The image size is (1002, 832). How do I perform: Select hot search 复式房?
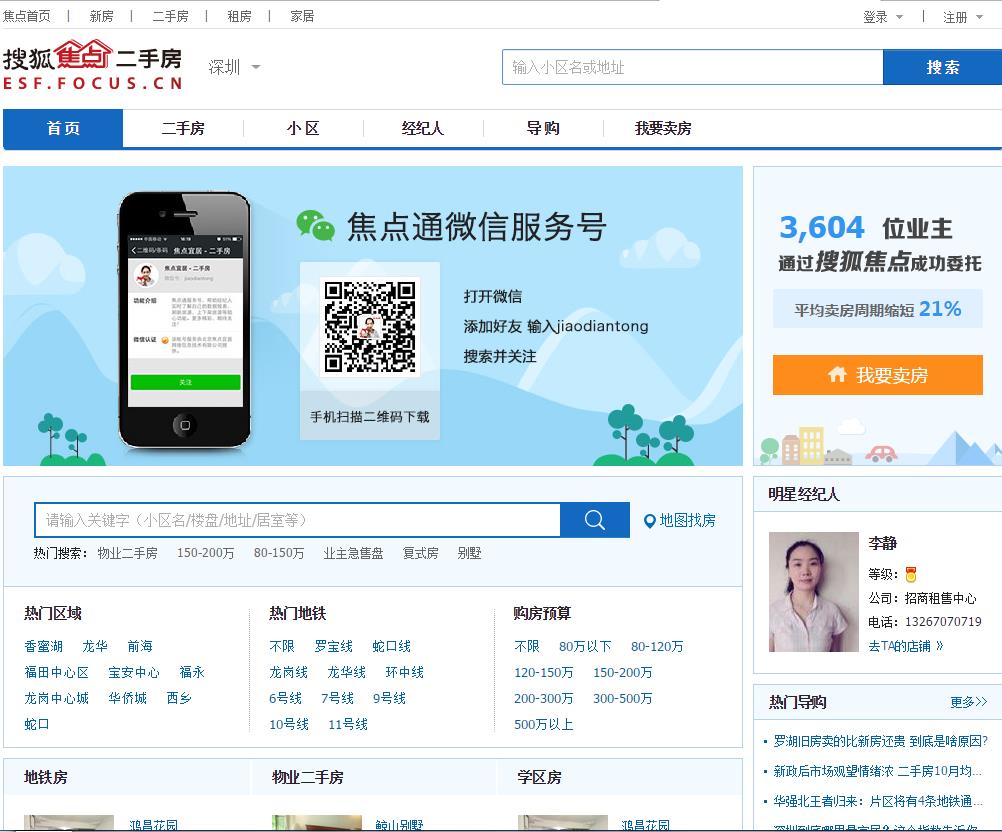point(420,553)
